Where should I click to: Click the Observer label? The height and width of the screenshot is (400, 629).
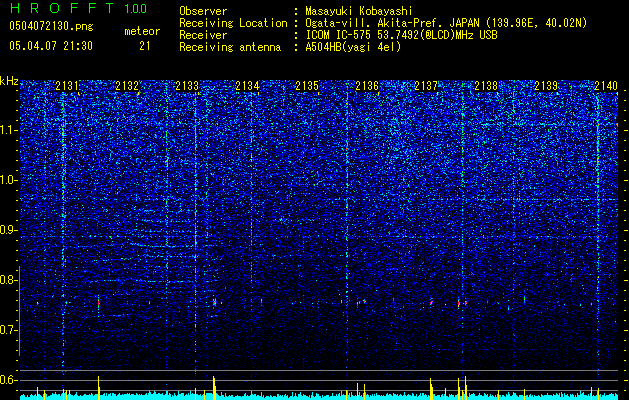[x=203, y=11]
